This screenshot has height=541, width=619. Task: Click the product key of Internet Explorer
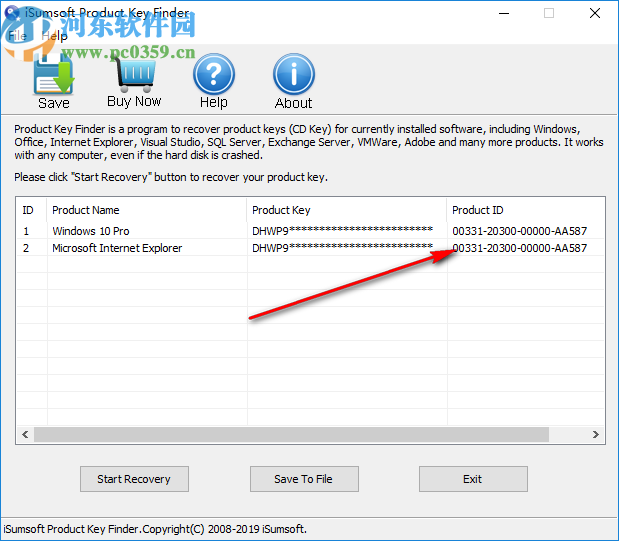click(342, 248)
